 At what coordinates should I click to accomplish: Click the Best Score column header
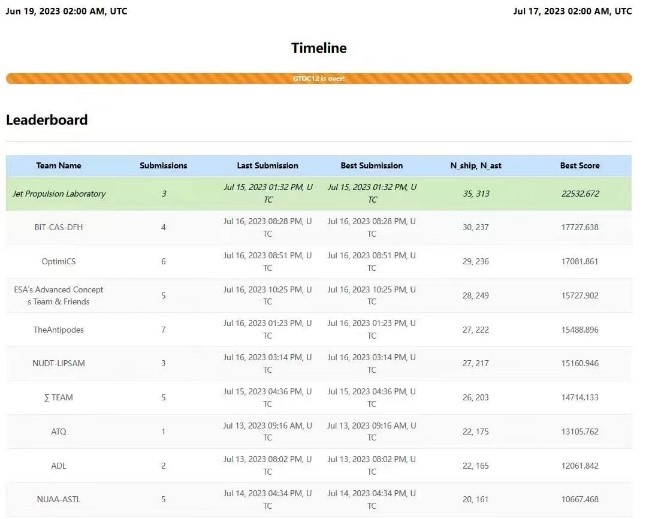click(x=580, y=165)
